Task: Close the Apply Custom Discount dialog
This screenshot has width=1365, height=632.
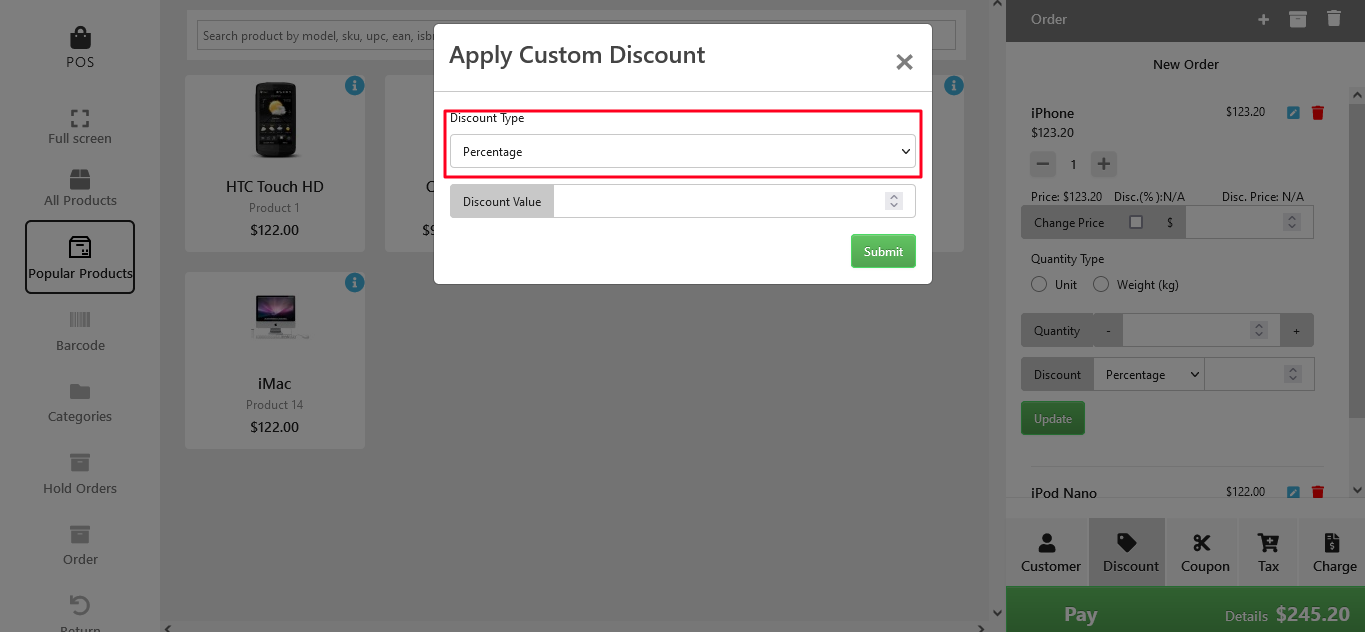Action: click(904, 62)
